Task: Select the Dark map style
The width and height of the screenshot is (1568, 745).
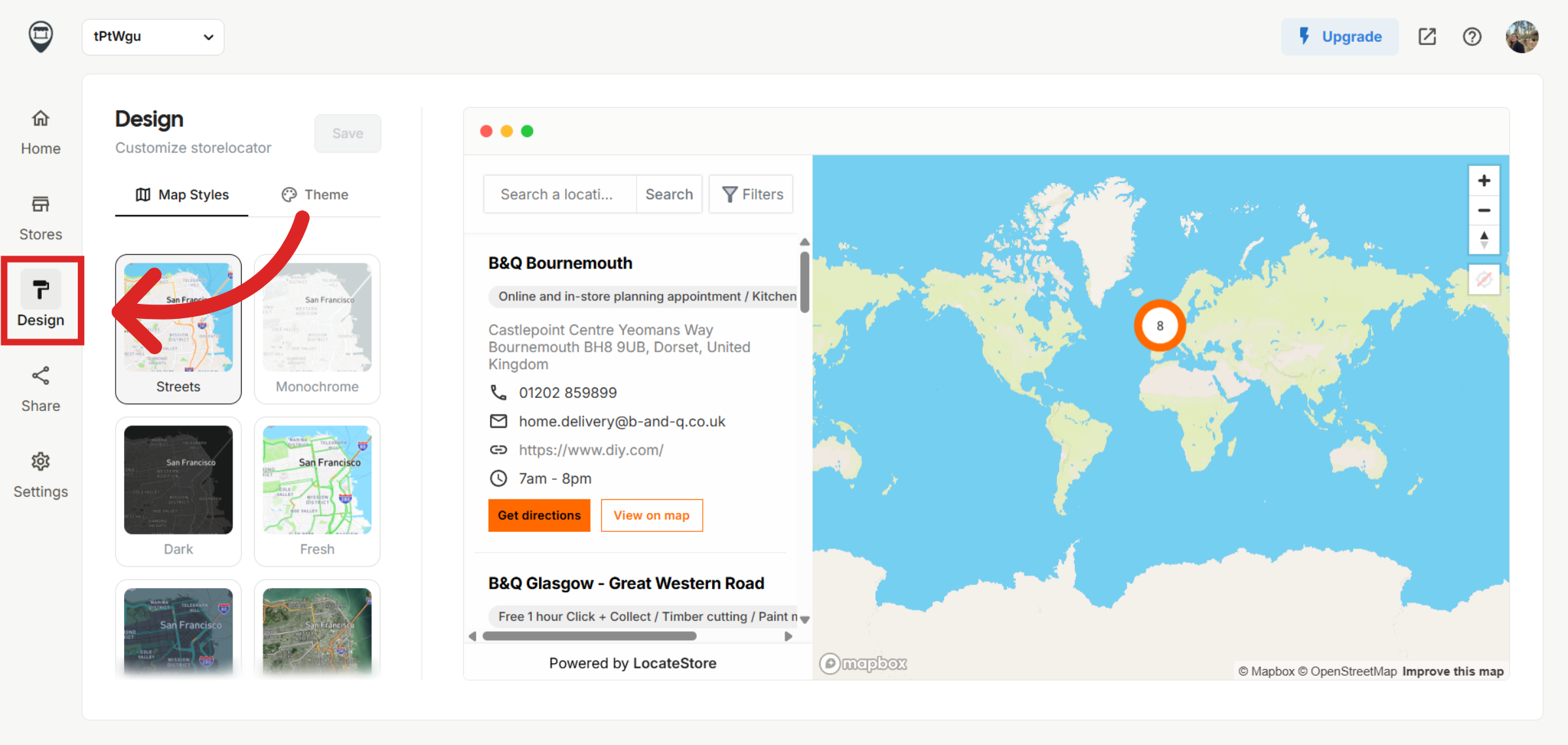Action: [178, 491]
